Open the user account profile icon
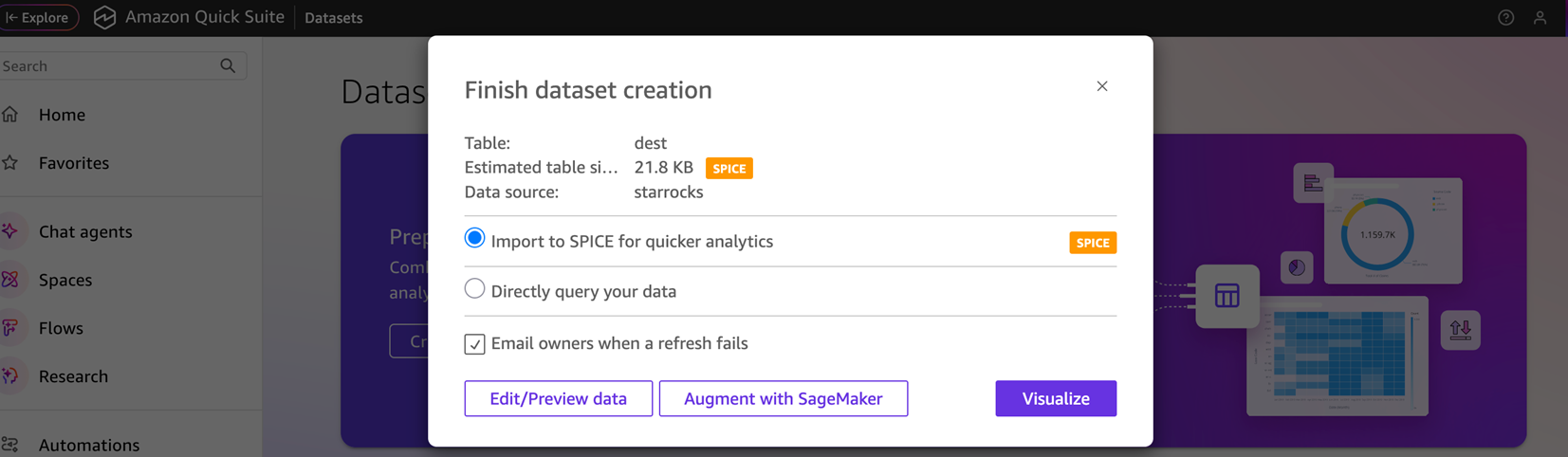This screenshot has height=457, width=1568. pyautogui.click(x=1540, y=18)
